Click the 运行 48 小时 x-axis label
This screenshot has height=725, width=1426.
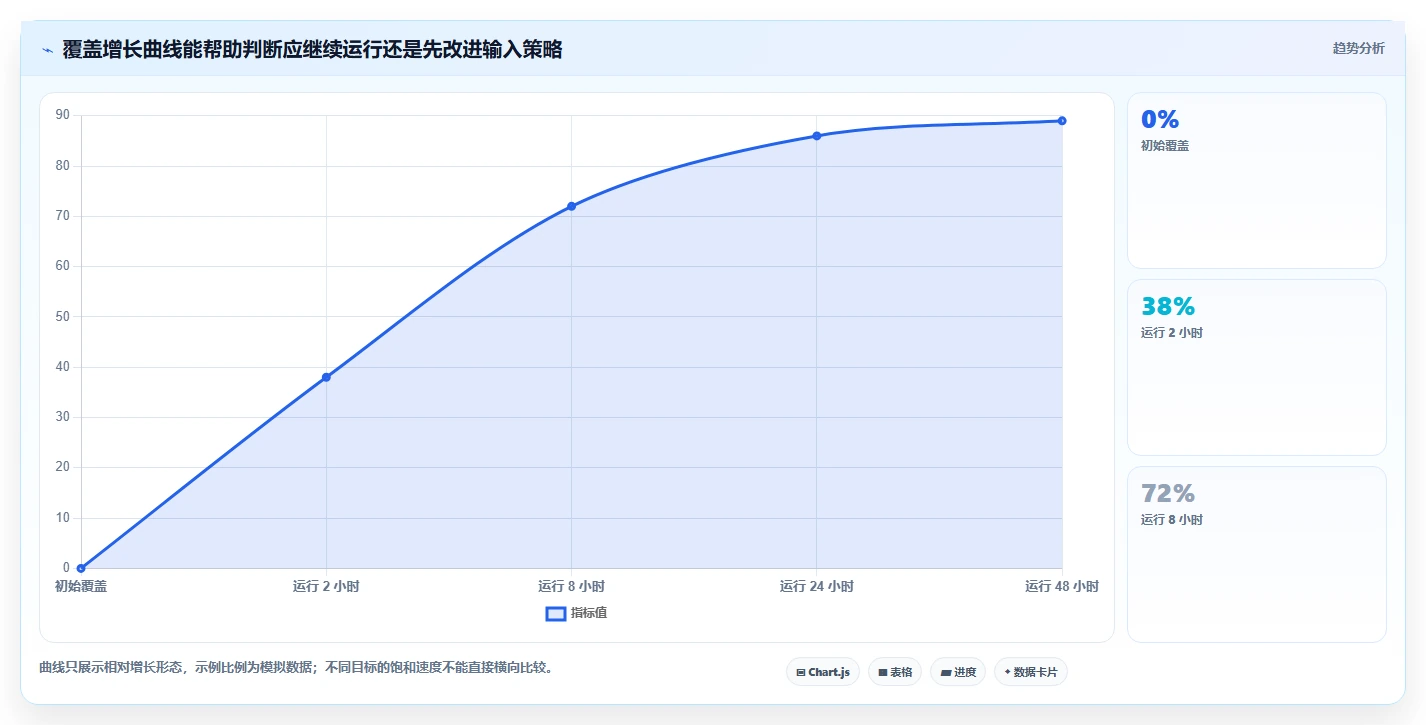(1062, 587)
